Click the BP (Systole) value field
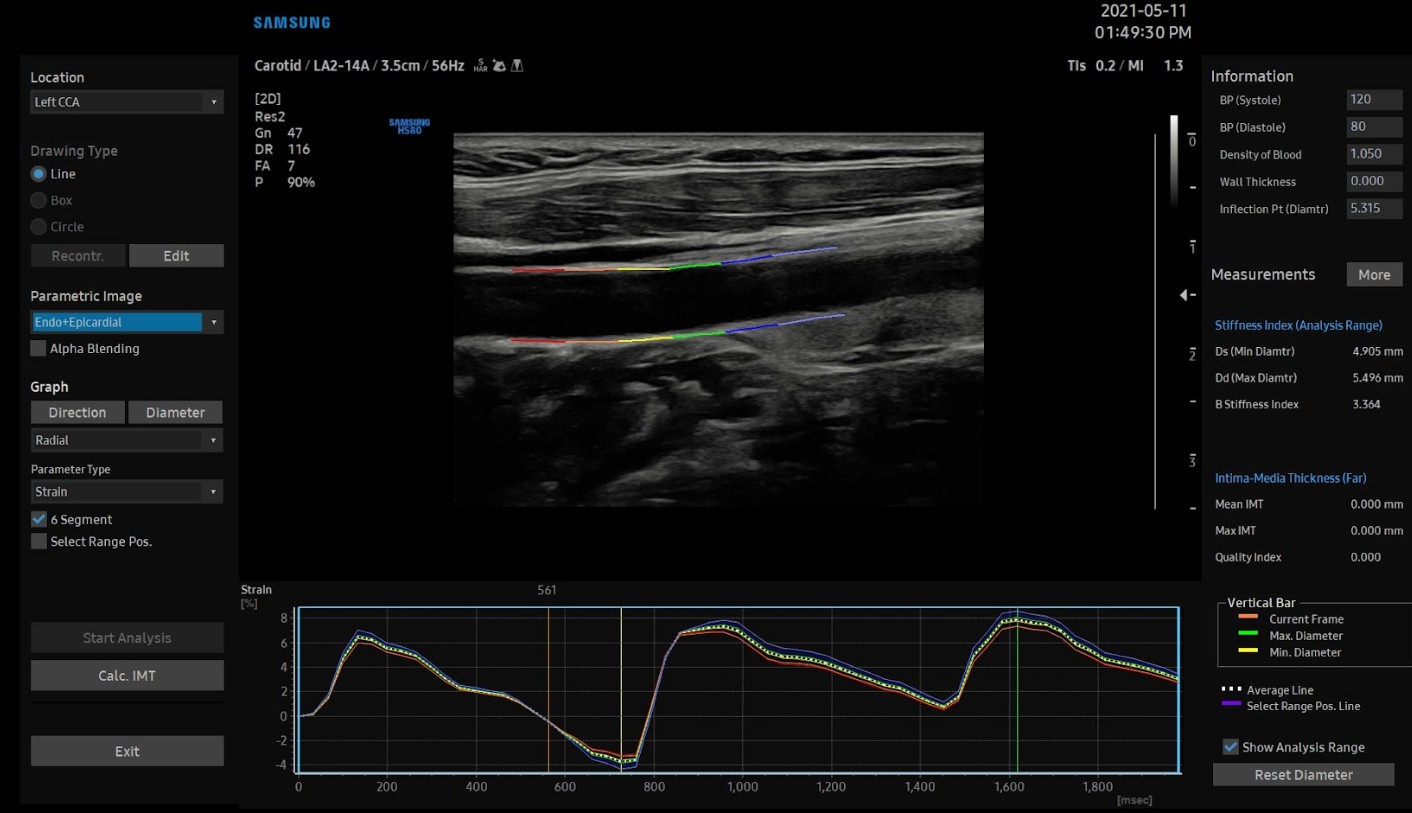This screenshot has height=813, width=1412. point(1373,100)
